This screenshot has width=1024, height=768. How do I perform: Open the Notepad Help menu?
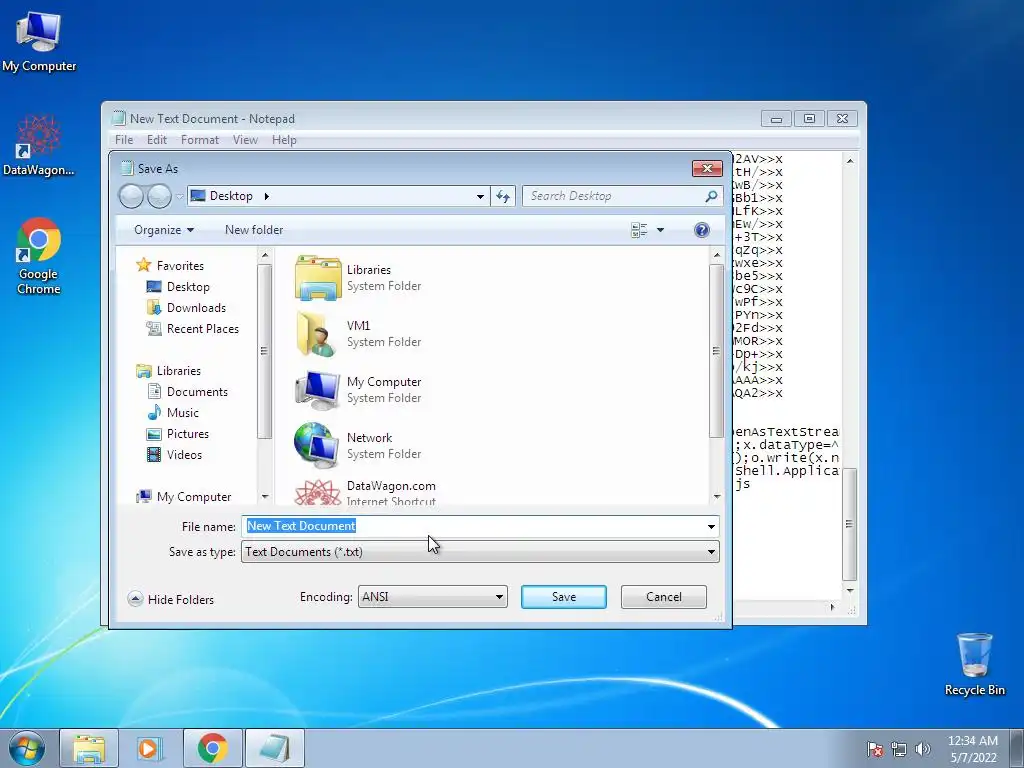(x=284, y=140)
